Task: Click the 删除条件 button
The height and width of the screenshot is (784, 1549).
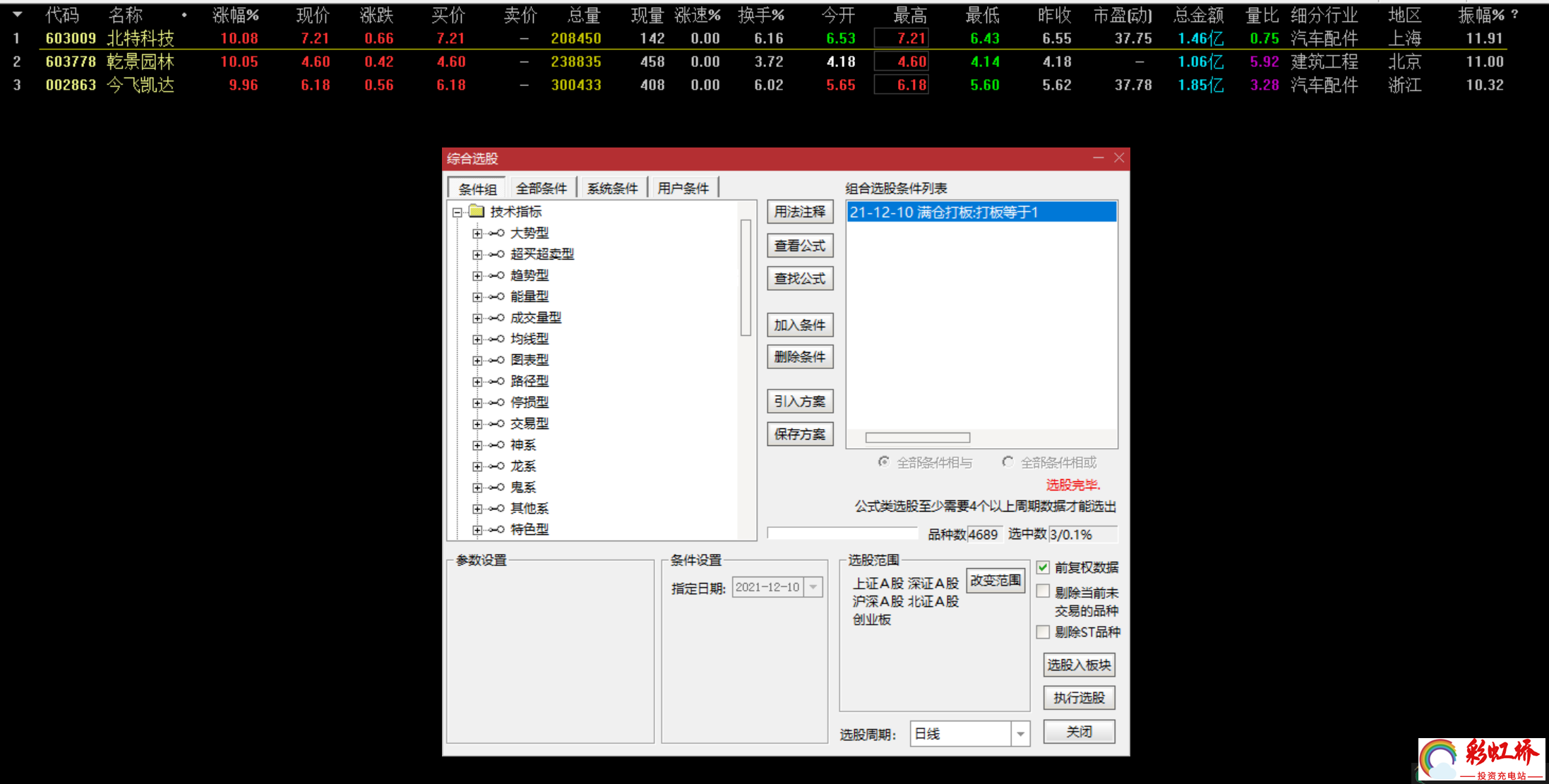Action: click(800, 357)
